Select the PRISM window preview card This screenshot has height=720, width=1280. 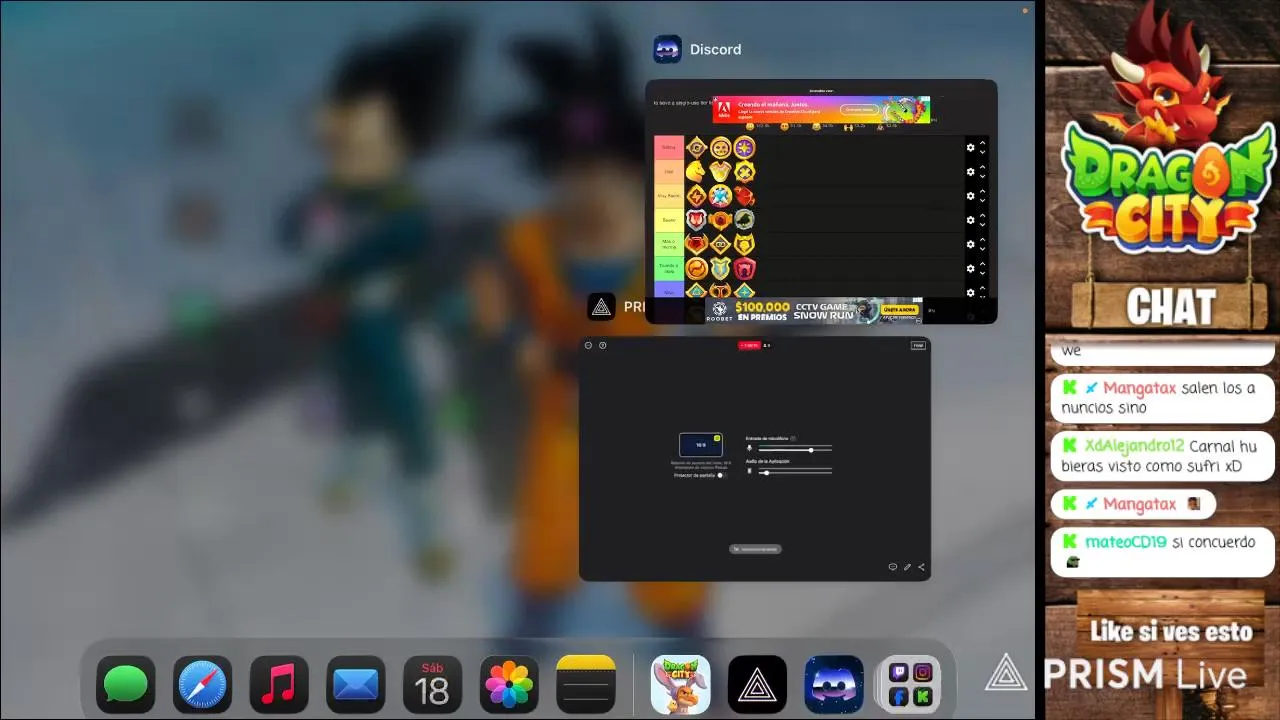[x=755, y=458]
